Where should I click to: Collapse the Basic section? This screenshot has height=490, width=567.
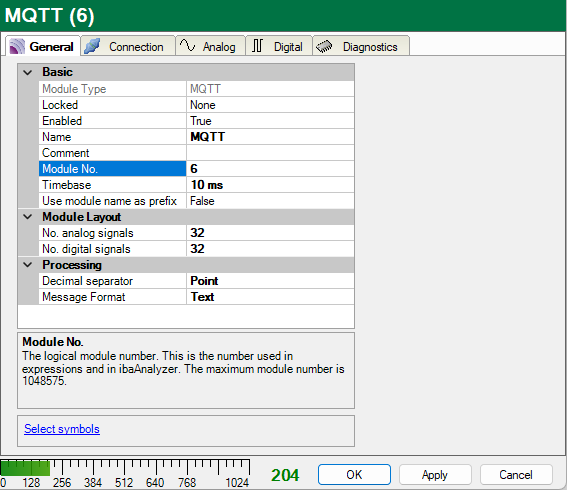28,72
